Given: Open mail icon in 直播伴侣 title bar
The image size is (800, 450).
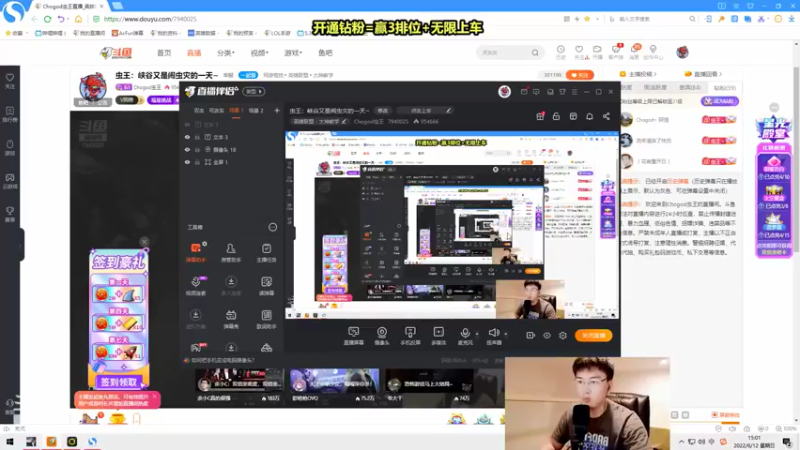Looking at the screenshot, I should coord(524,92).
